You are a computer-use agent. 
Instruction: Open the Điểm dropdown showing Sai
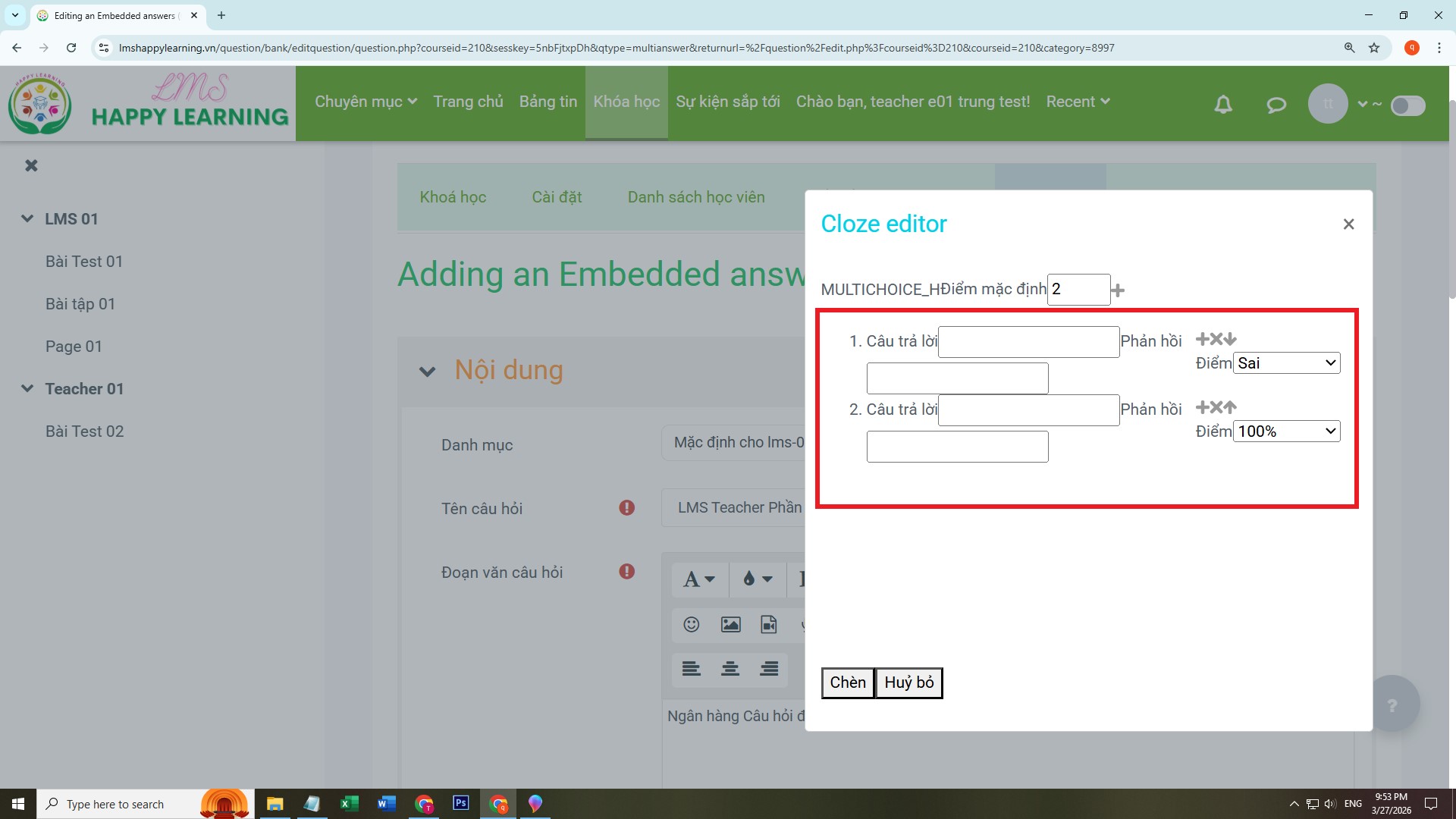coord(1287,363)
